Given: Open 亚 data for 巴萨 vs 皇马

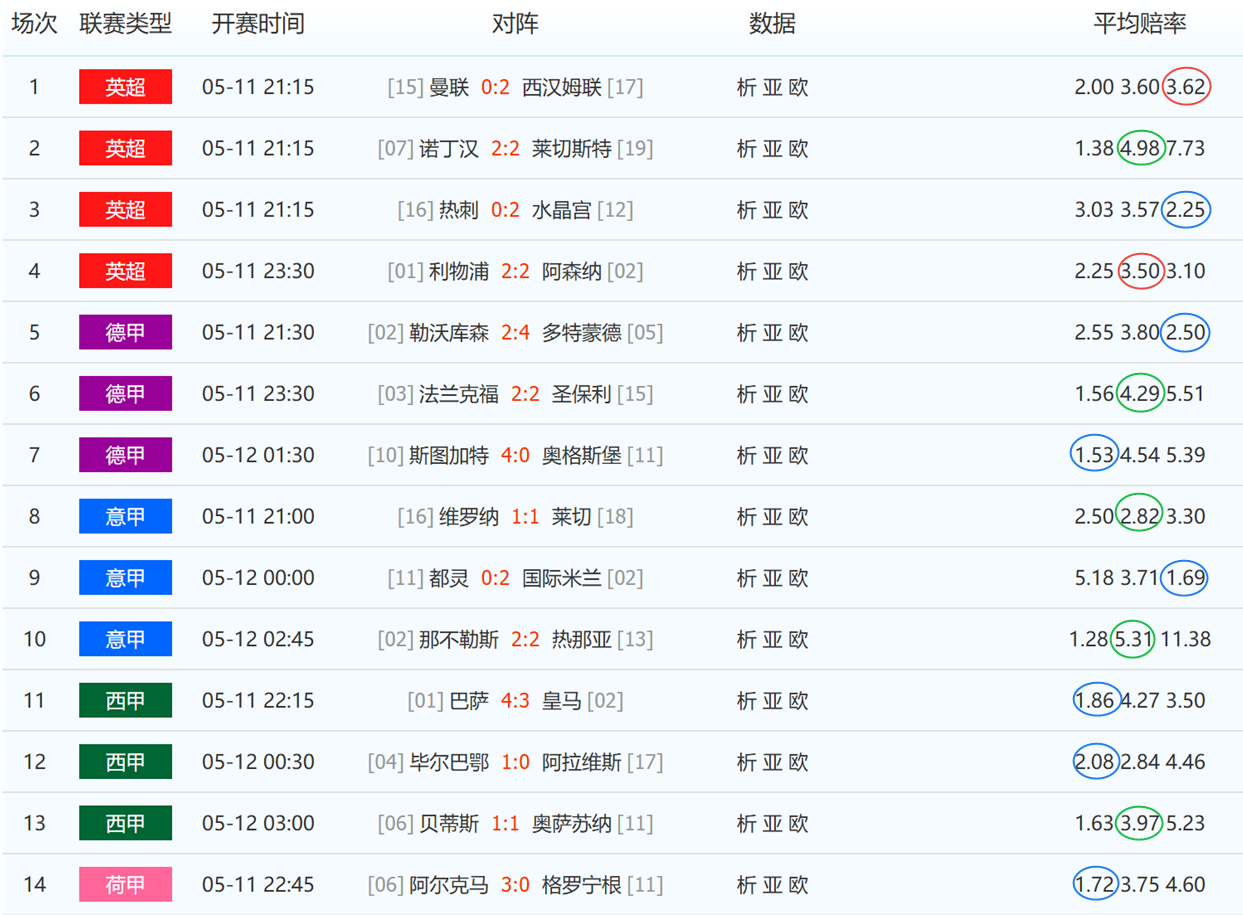Looking at the screenshot, I should (x=772, y=701).
